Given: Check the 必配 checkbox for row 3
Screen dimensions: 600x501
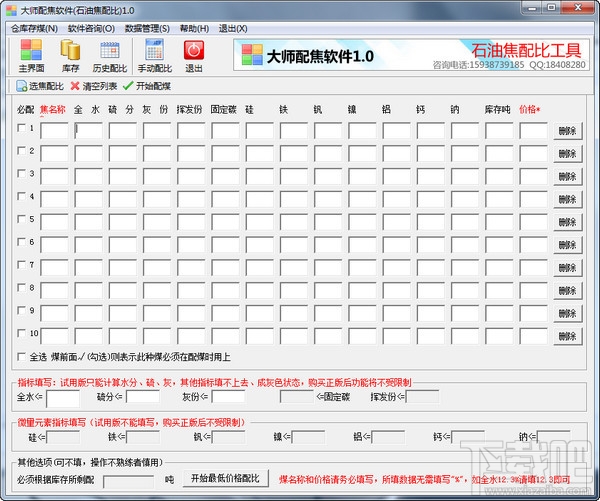Looking at the screenshot, I should click(21, 174).
